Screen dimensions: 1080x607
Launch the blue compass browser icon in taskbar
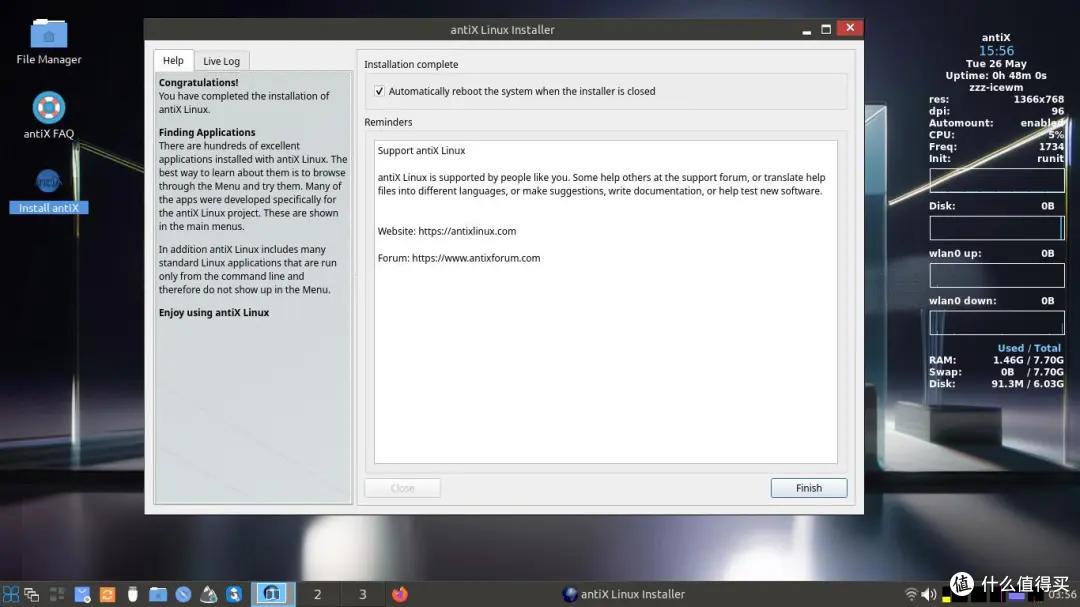(x=183, y=594)
